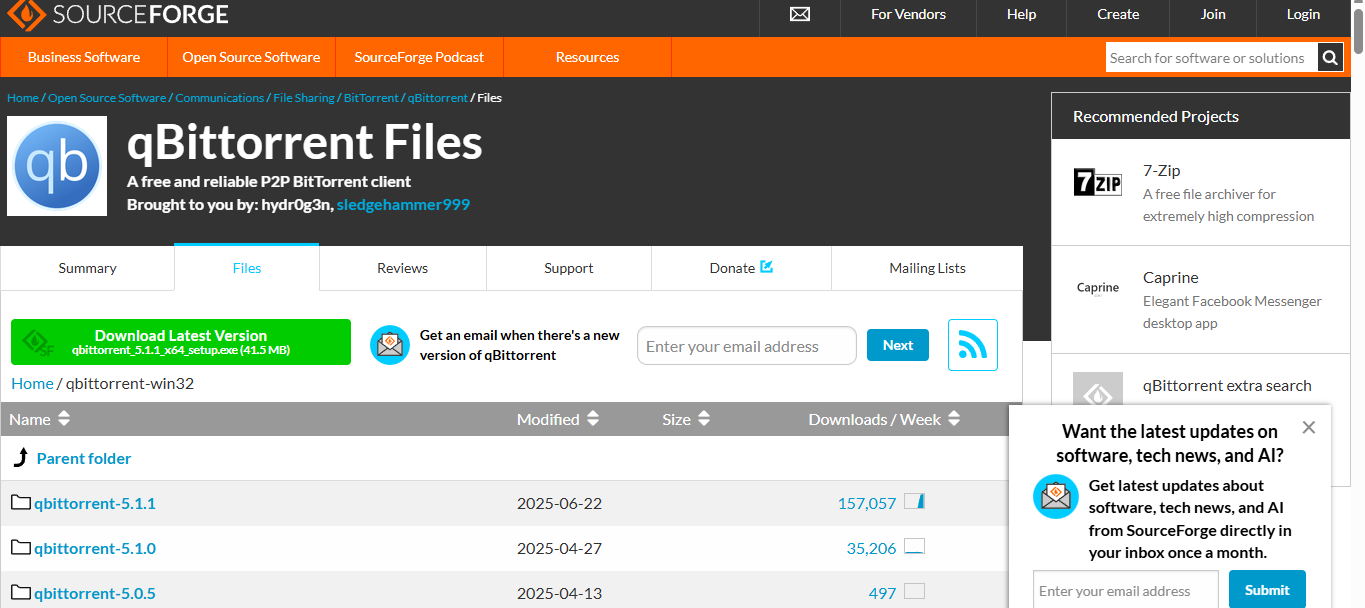Click the Login header link

(x=1303, y=14)
